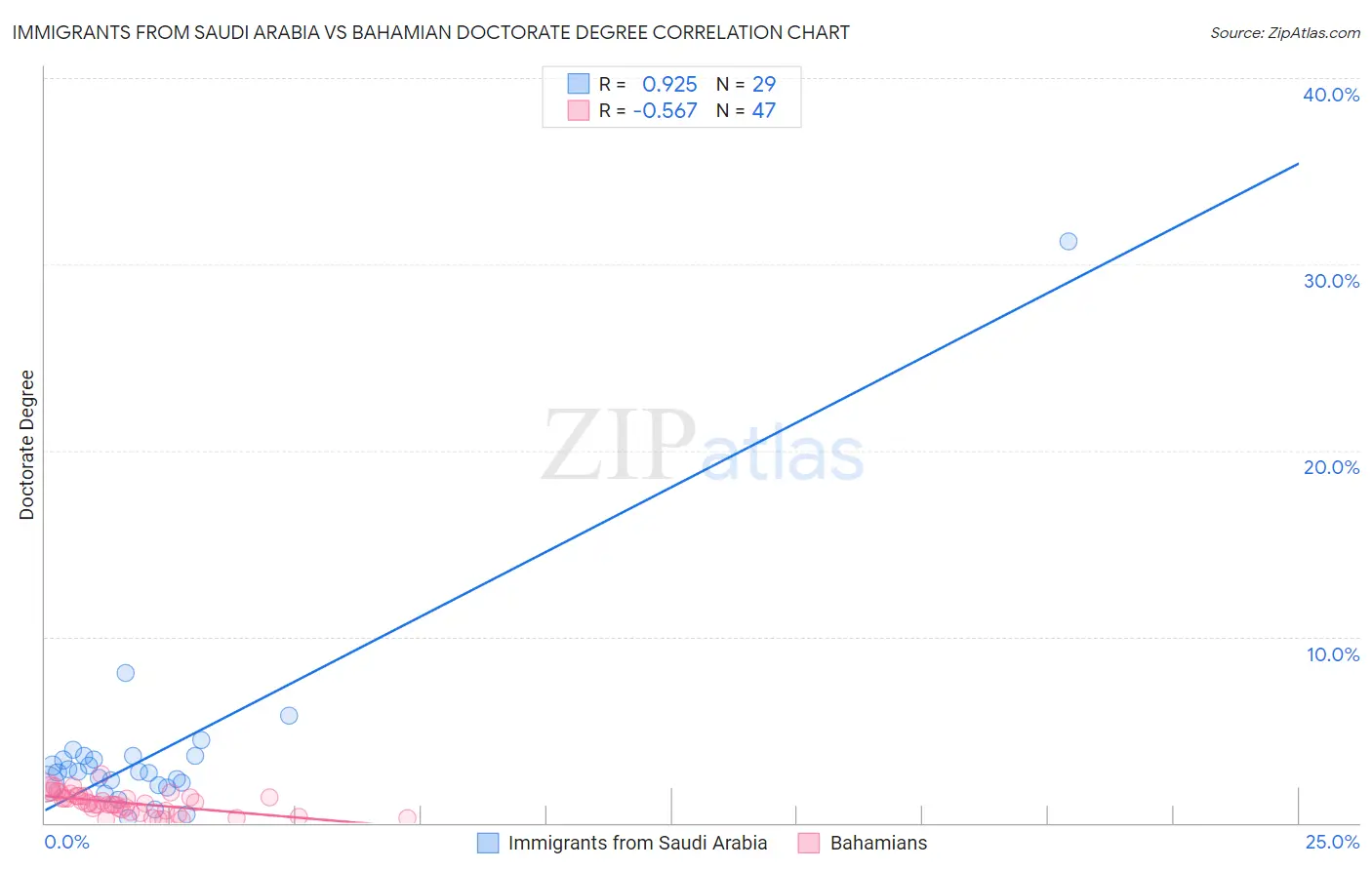The image size is (1372, 870).
Task: Click the Doctorate Degree axis label
Action: pos(26,445)
